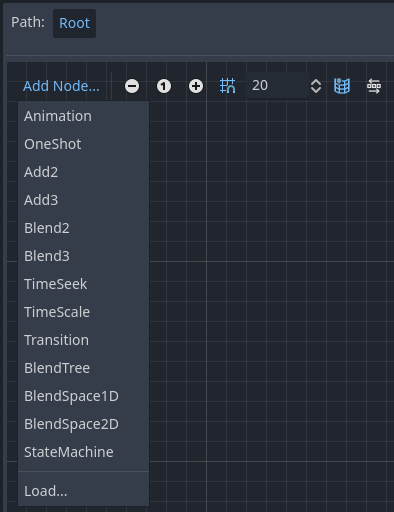Image resolution: width=394 pixels, height=512 pixels.
Task: Click the zoom in plus icon
Action: pyautogui.click(x=196, y=86)
